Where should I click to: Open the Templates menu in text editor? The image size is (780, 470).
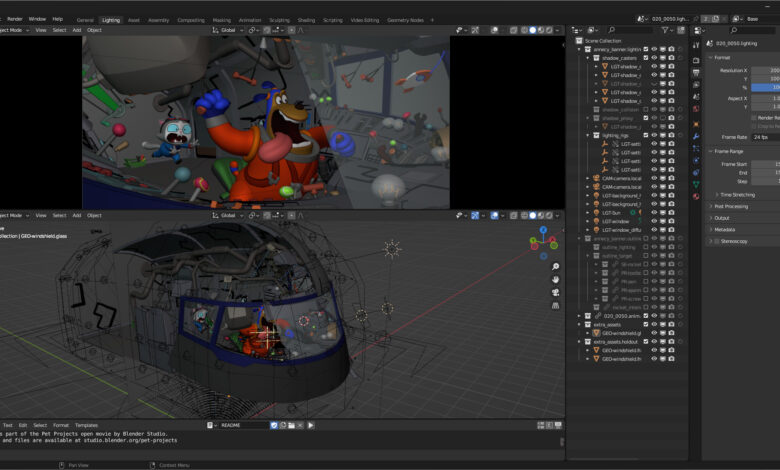tap(87, 425)
